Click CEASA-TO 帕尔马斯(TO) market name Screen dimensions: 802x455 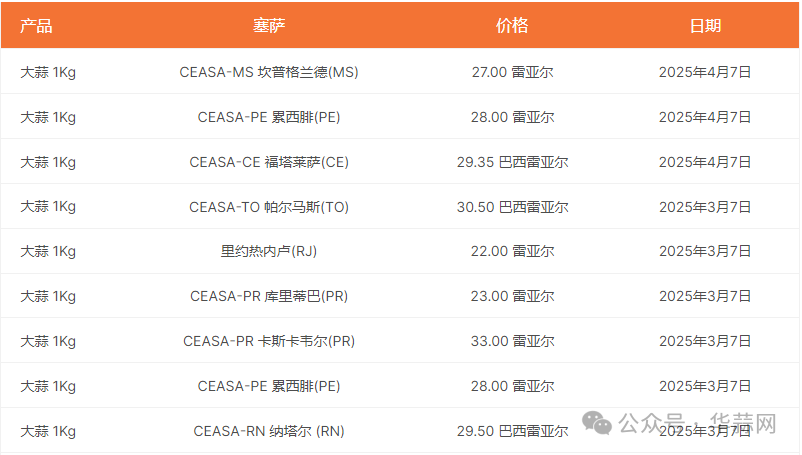[269, 207]
